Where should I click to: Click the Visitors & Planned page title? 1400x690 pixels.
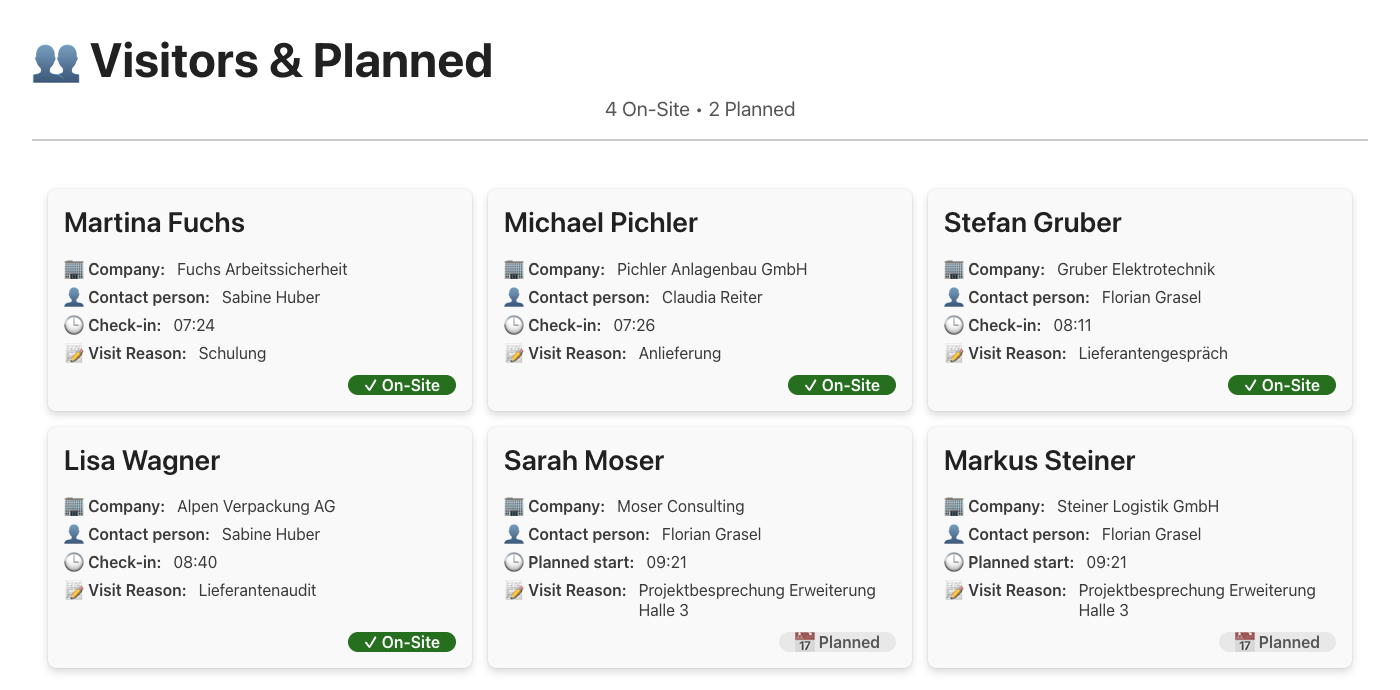click(x=291, y=61)
